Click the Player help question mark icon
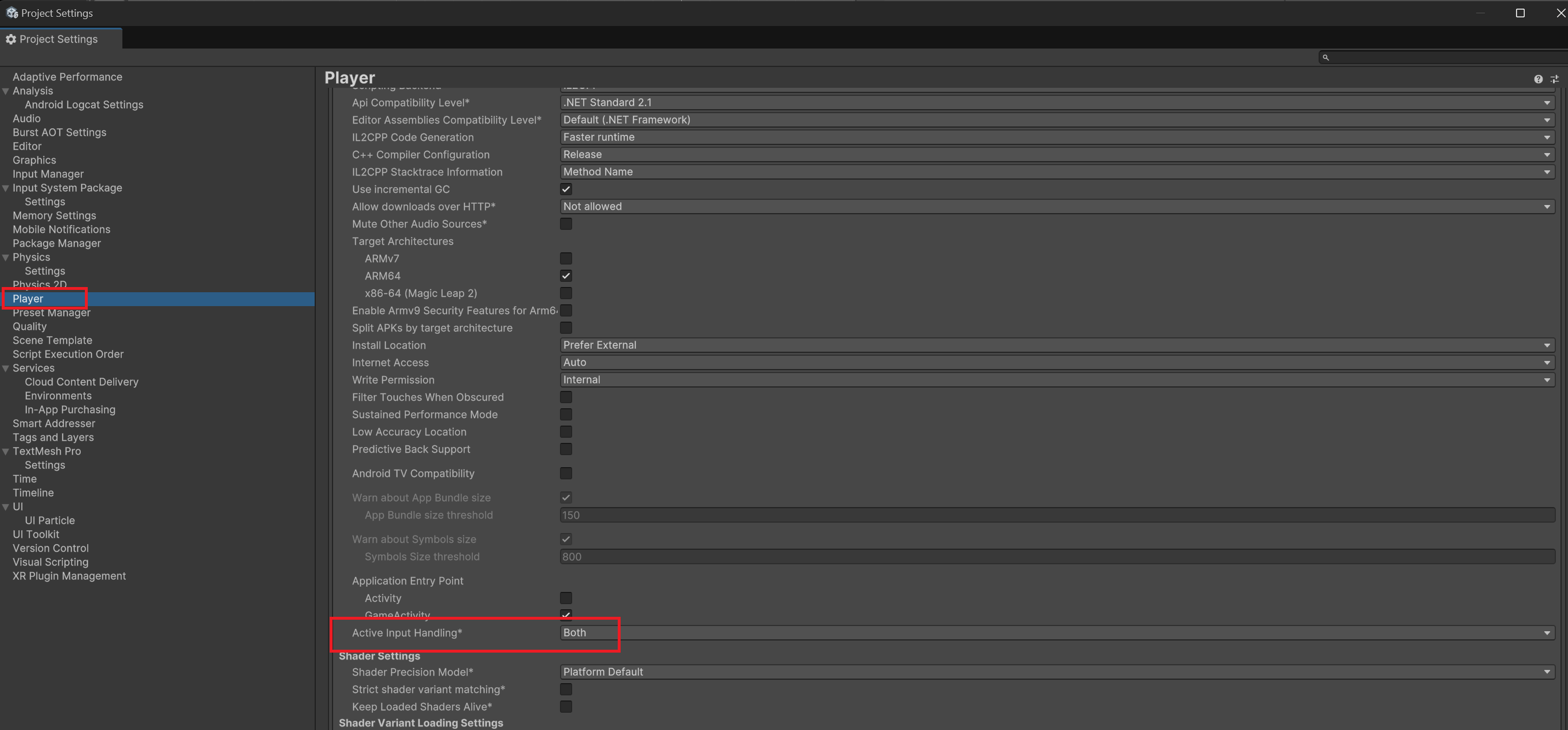The height and width of the screenshot is (730, 1568). (1537, 79)
